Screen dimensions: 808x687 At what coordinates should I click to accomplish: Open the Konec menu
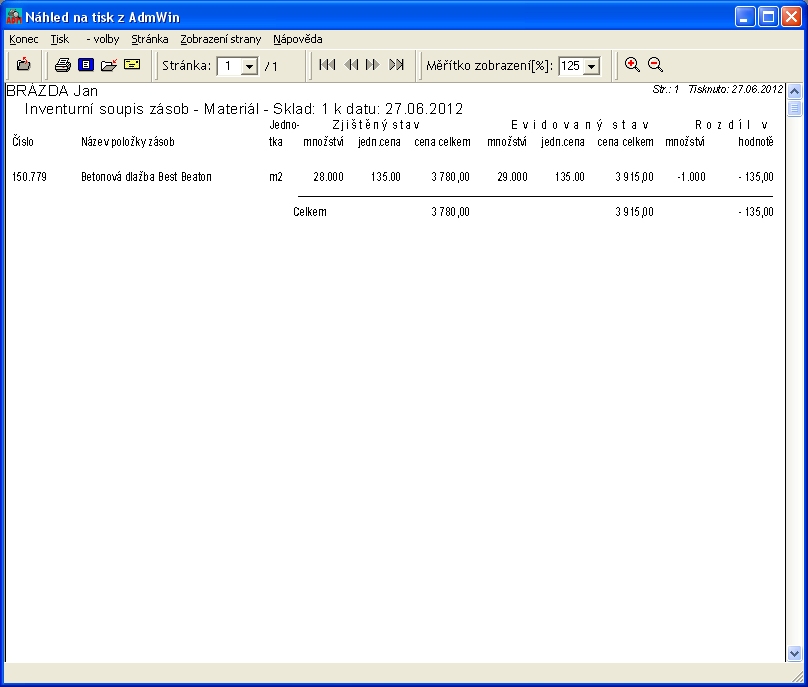pyautogui.click(x=24, y=39)
